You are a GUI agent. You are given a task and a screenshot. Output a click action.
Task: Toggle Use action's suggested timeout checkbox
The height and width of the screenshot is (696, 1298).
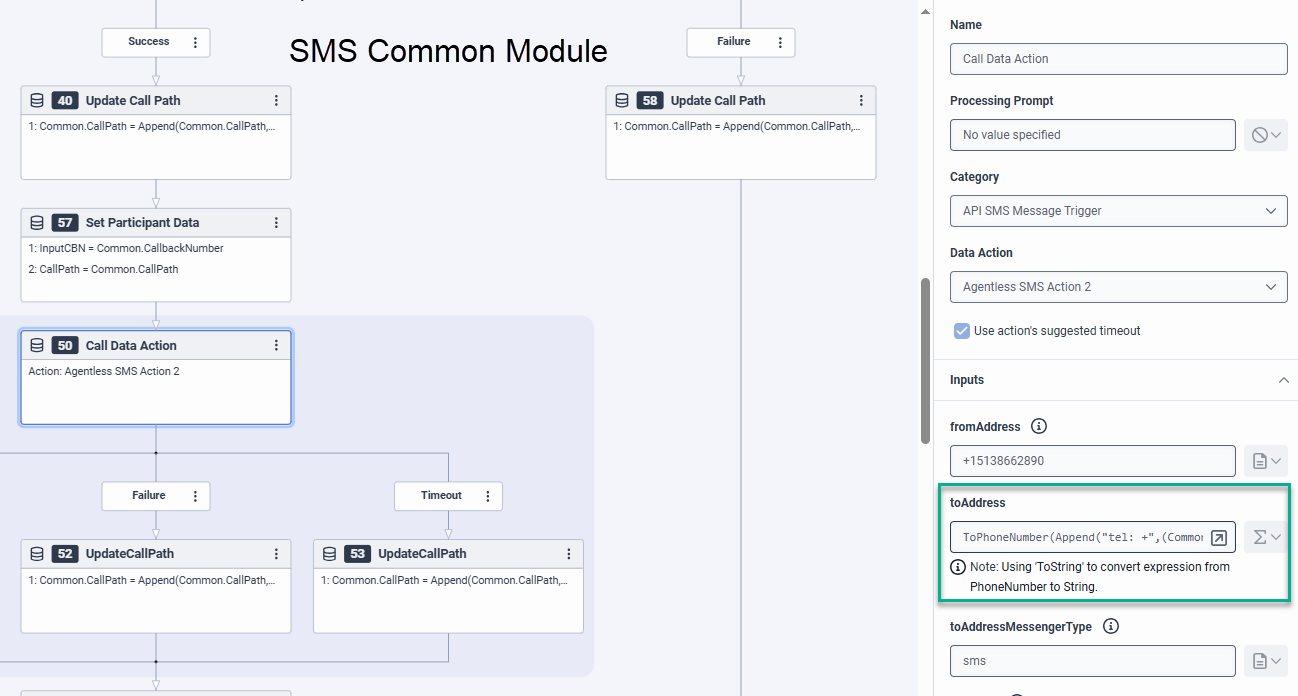click(962, 331)
